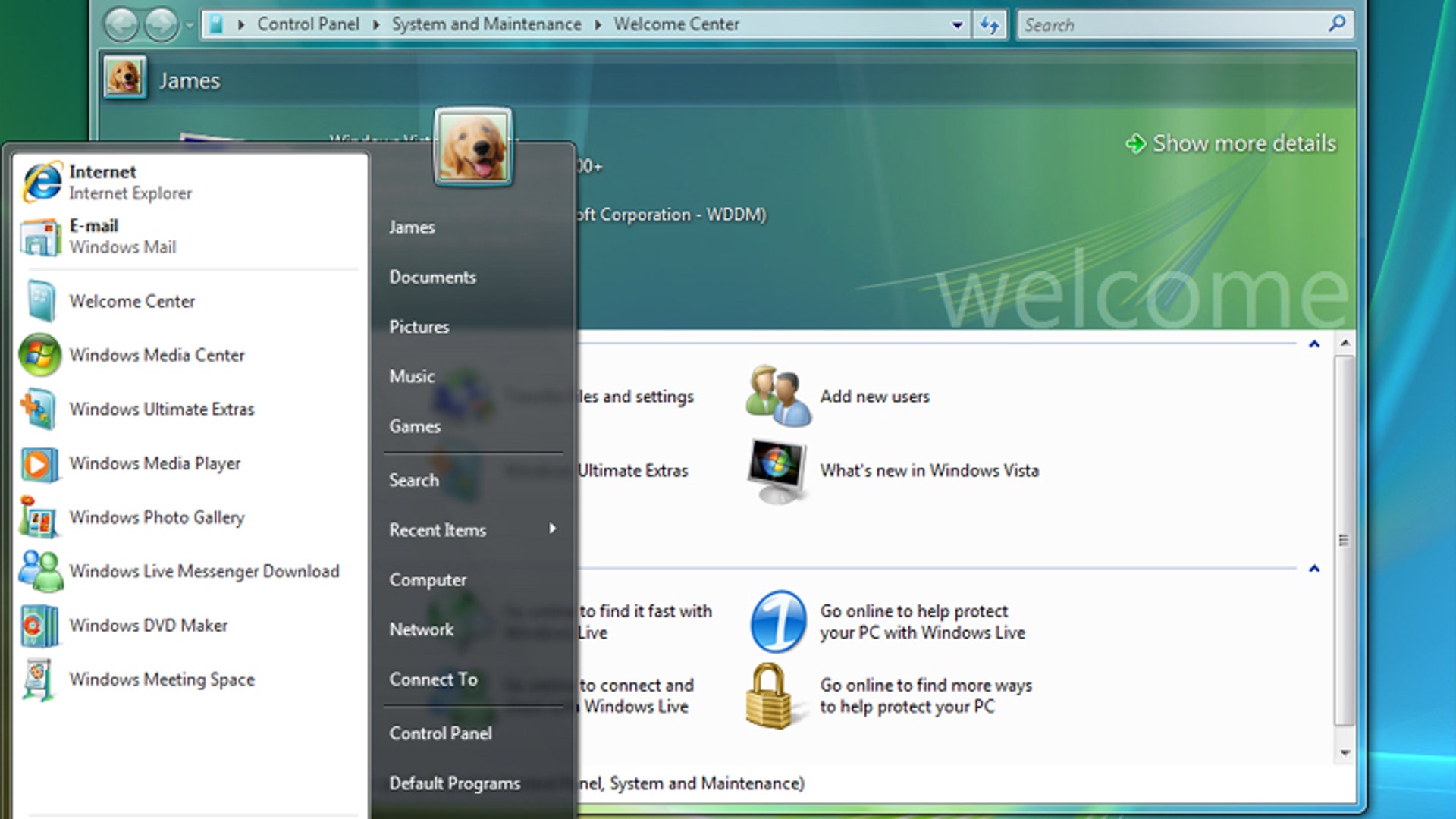
Task: Open Control Panel from Start menu
Action: pos(441,733)
